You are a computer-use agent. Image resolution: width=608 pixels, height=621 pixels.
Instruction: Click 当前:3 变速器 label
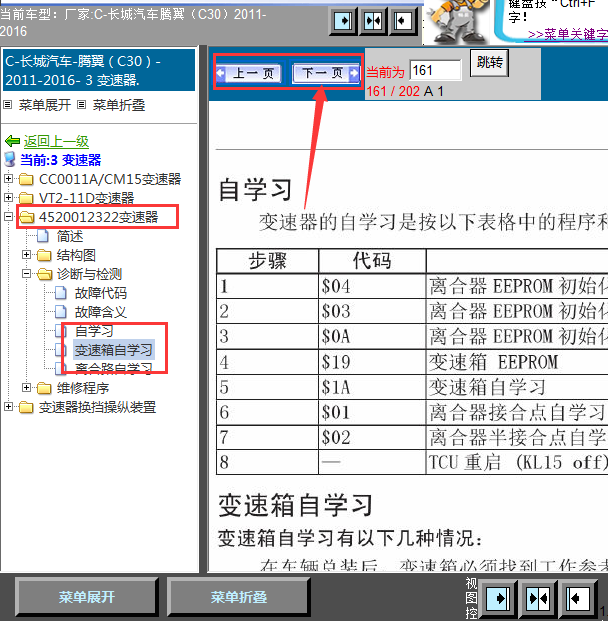[61, 160]
